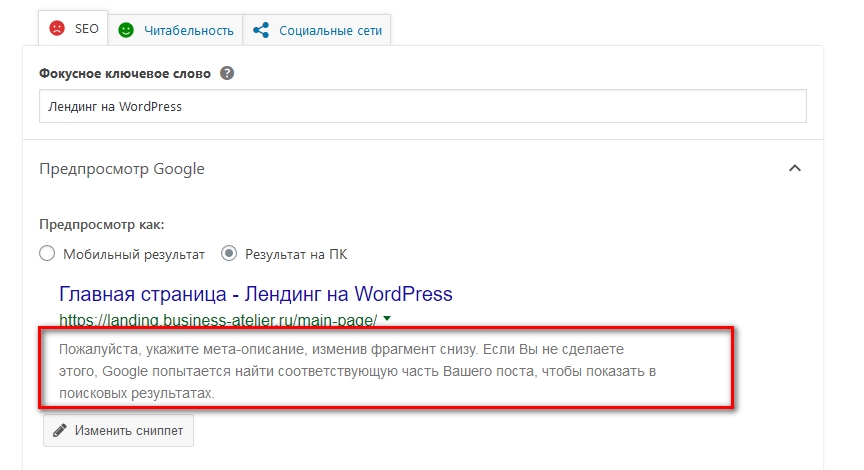Collapse the Предпросмотр Google section
This screenshot has width=864, height=470.
pos(795,168)
